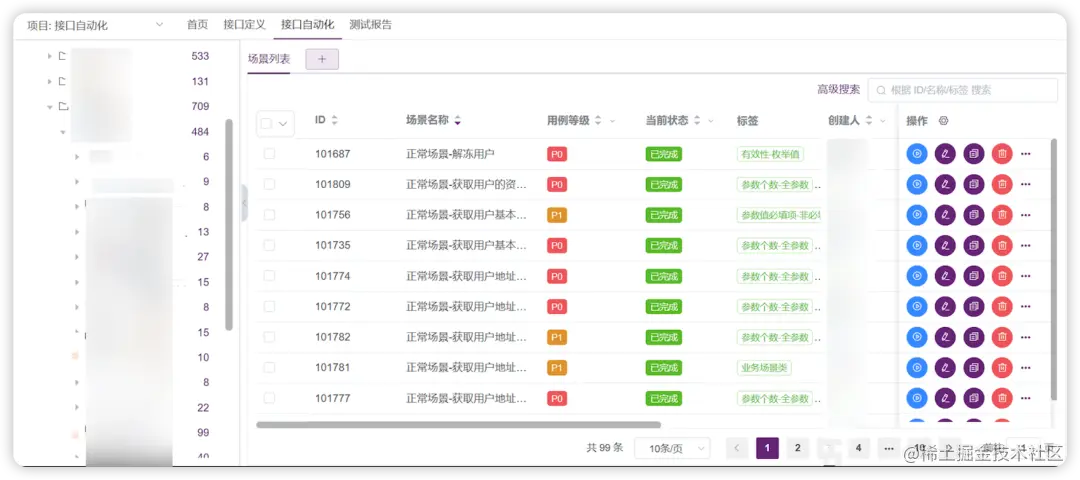Expand the tree folder with count 533
1080x480 pixels.
pos(50,56)
